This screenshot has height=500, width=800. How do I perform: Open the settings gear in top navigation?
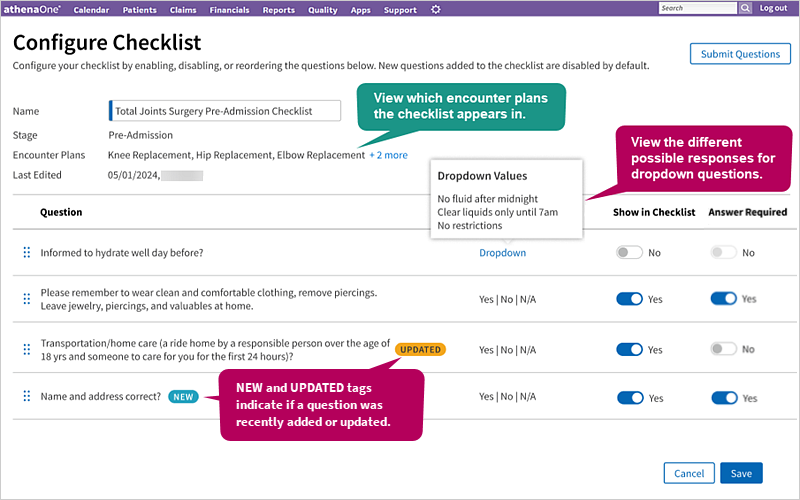[x=435, y=9]
